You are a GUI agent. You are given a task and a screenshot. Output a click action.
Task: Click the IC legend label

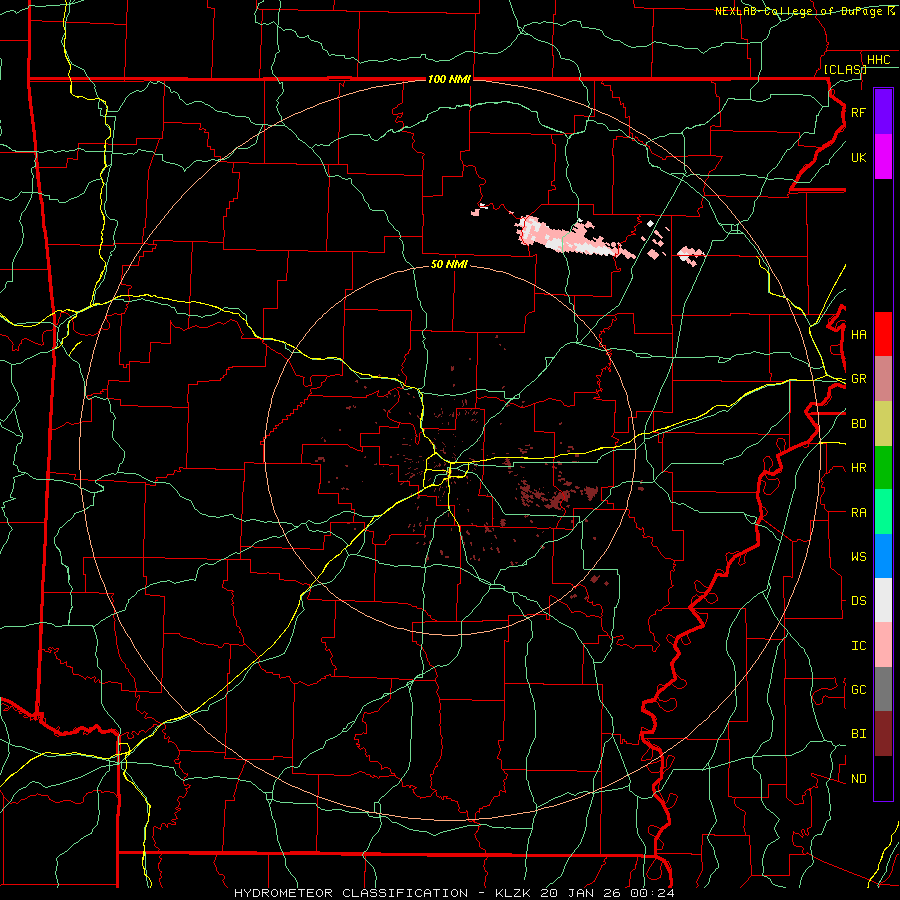(858, 645)
